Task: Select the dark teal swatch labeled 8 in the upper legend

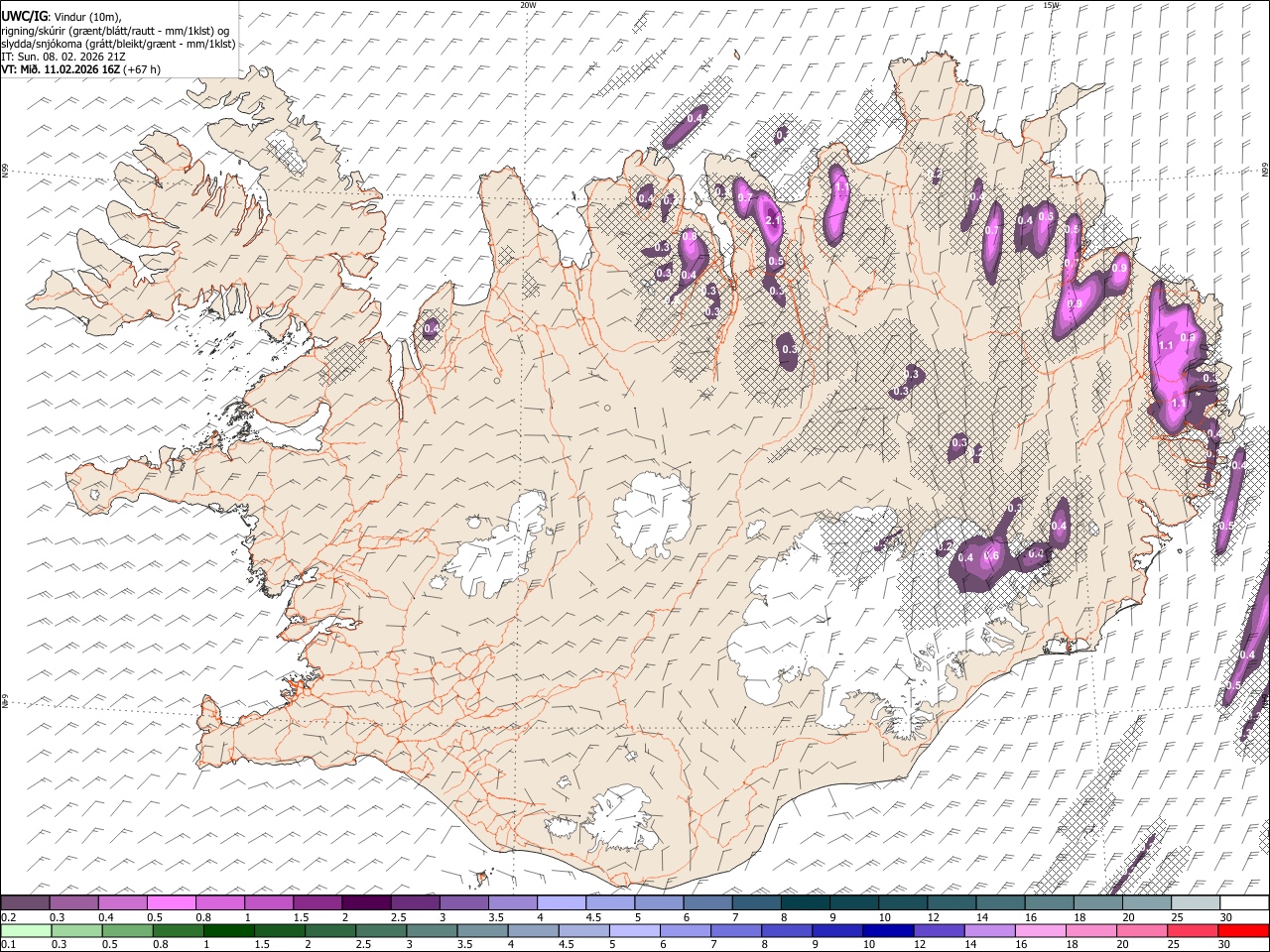Action: click(805, 902)
